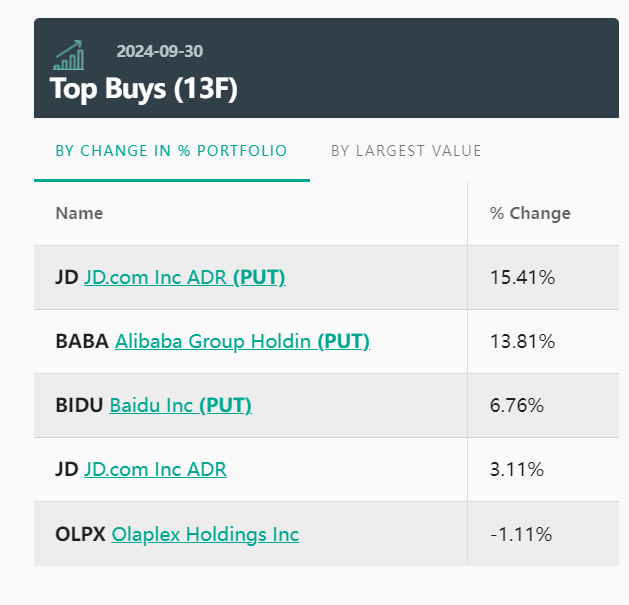Click the % Change column header

point(530,213)
